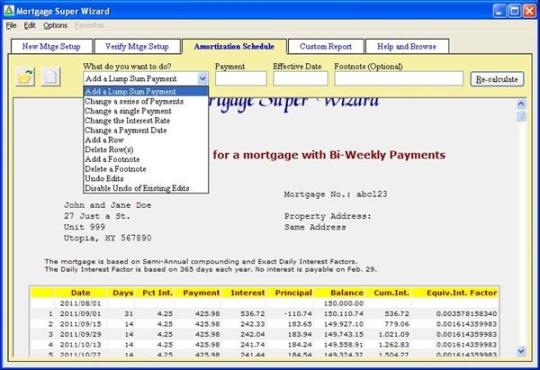
Task: Click the days value '31'
Action: coord(129,314)
